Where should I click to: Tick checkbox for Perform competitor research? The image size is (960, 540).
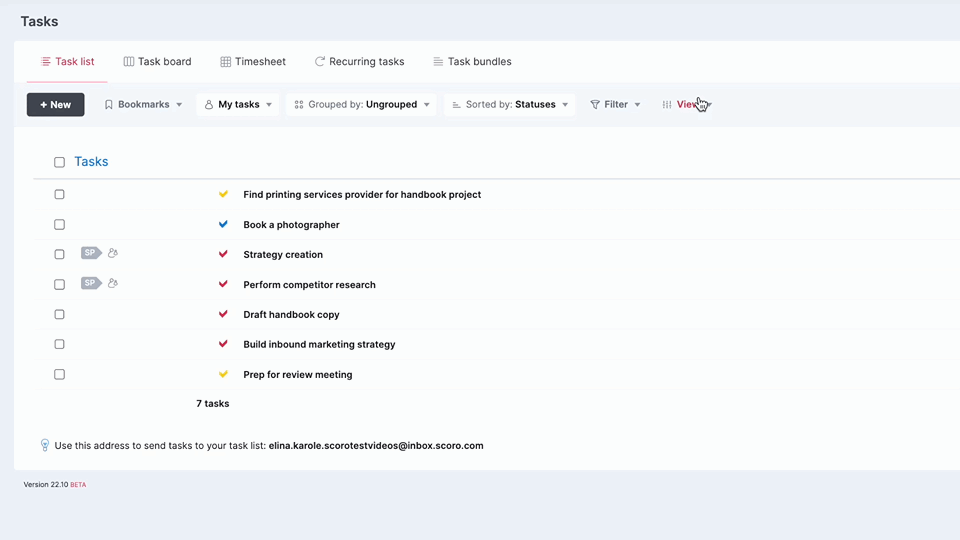(x=59, y=285)
